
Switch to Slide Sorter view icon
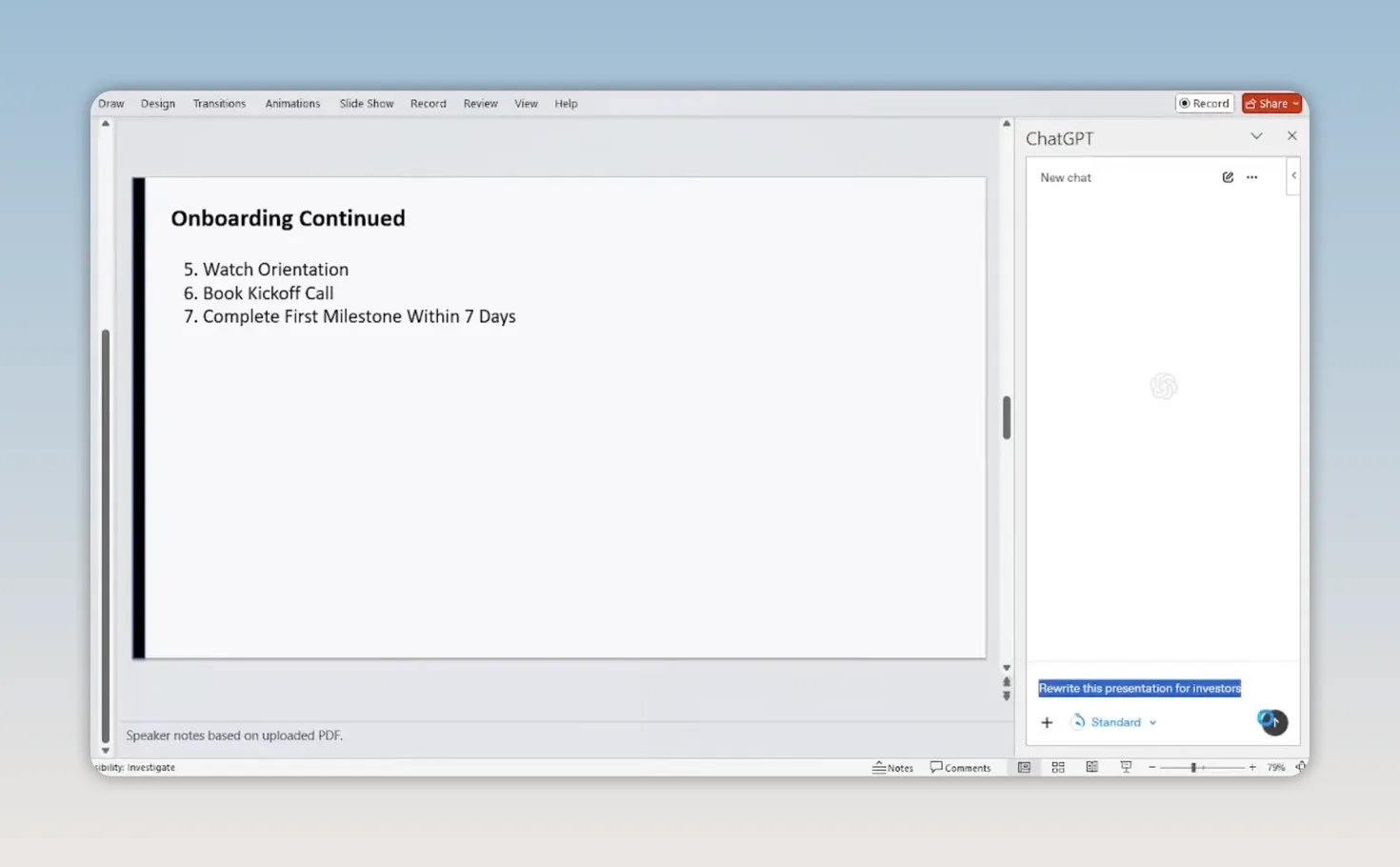1058,767
